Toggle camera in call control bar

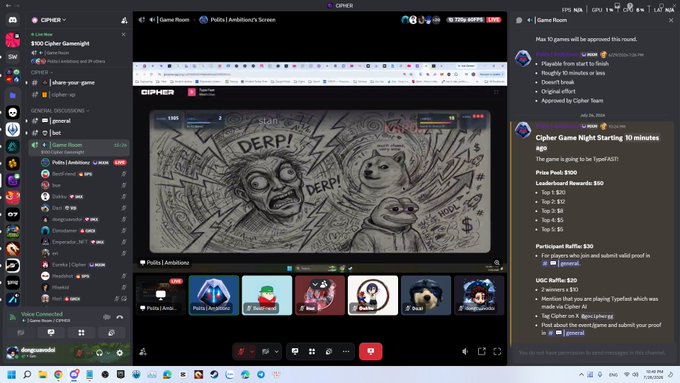(x=266, y=351)
